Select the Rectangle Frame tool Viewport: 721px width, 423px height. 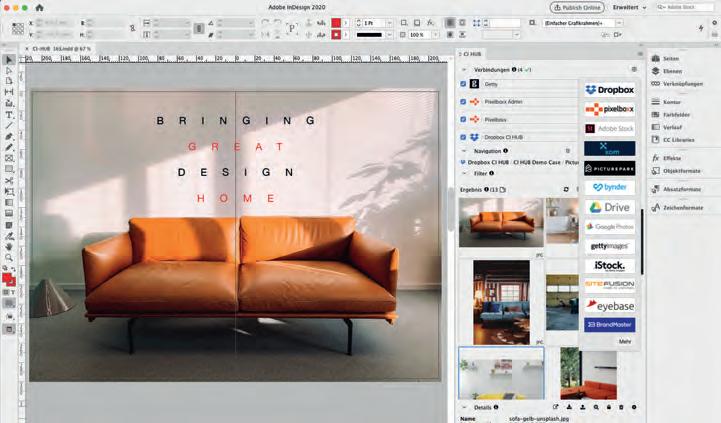9,158
